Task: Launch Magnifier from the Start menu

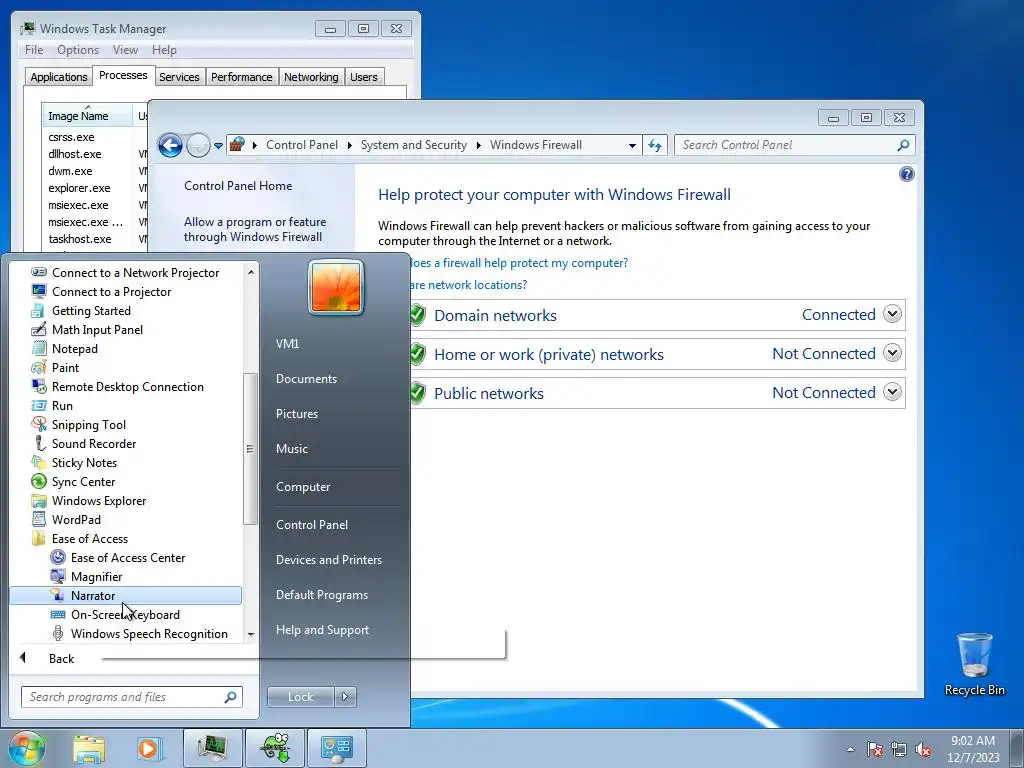Action: click(x=96, y=577)
